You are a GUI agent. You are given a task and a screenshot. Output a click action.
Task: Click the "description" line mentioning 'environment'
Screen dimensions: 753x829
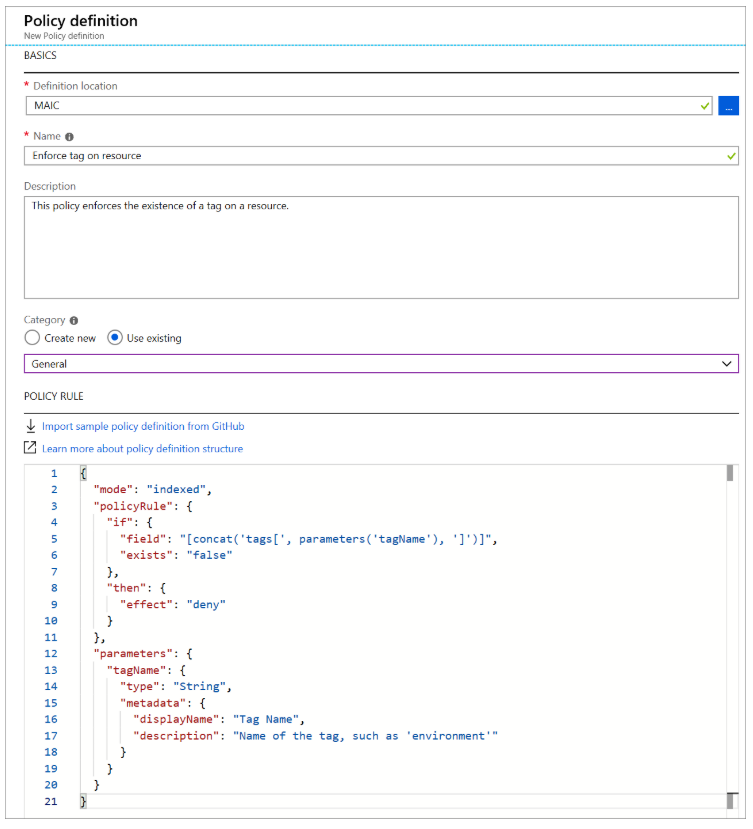pyautogui.click(x=316, y=736)
